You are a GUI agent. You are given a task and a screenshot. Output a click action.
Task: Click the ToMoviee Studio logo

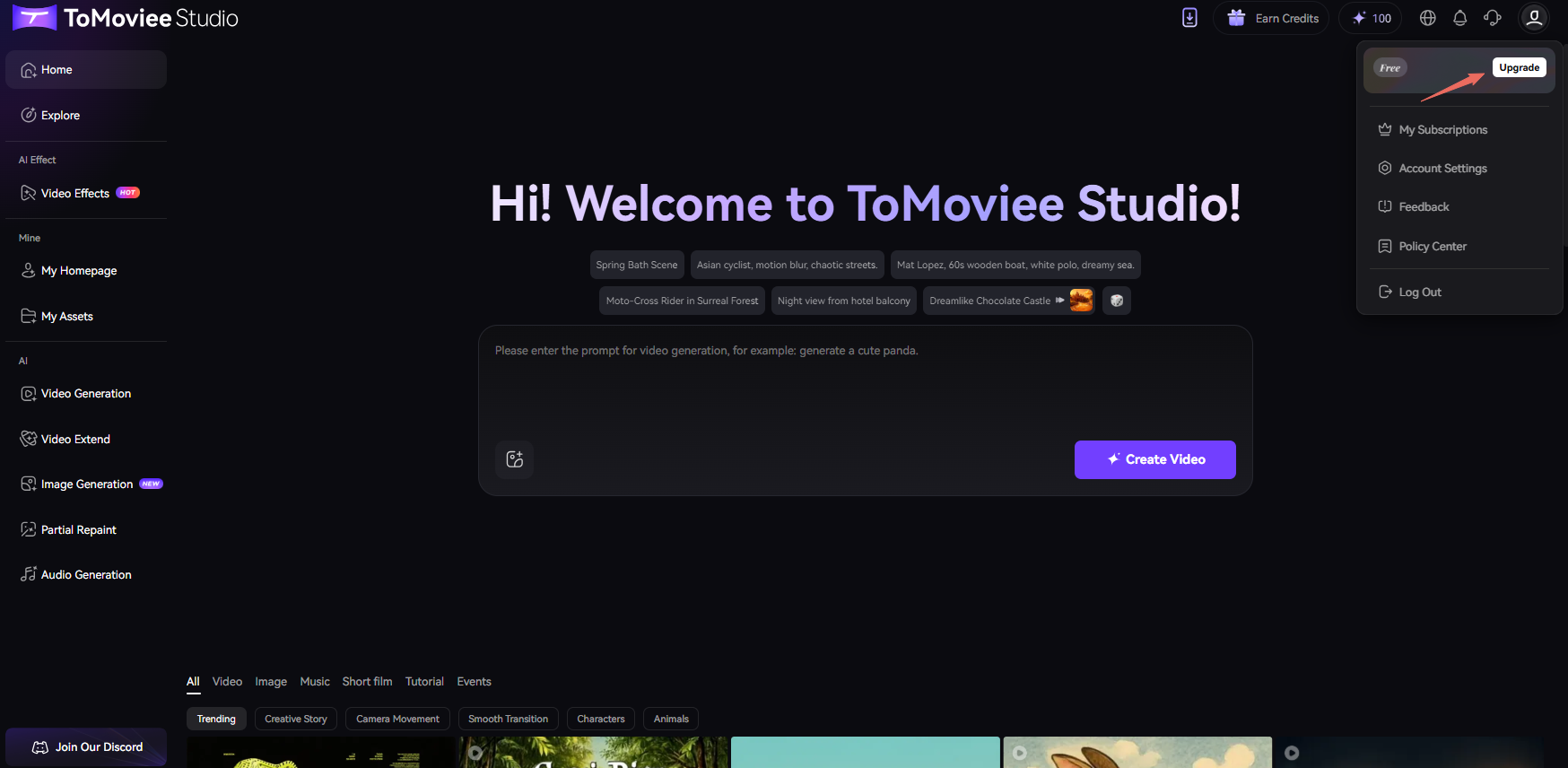[126, 18]
